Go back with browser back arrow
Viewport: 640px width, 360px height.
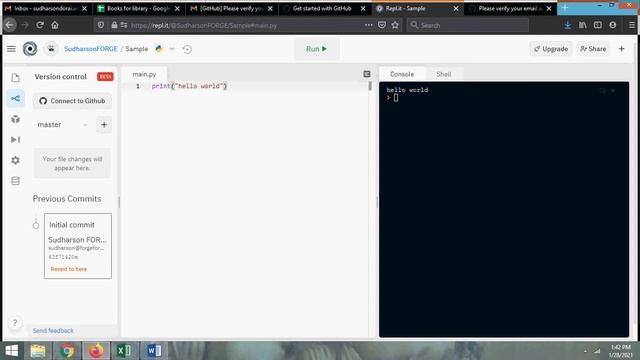pos(10,25)
